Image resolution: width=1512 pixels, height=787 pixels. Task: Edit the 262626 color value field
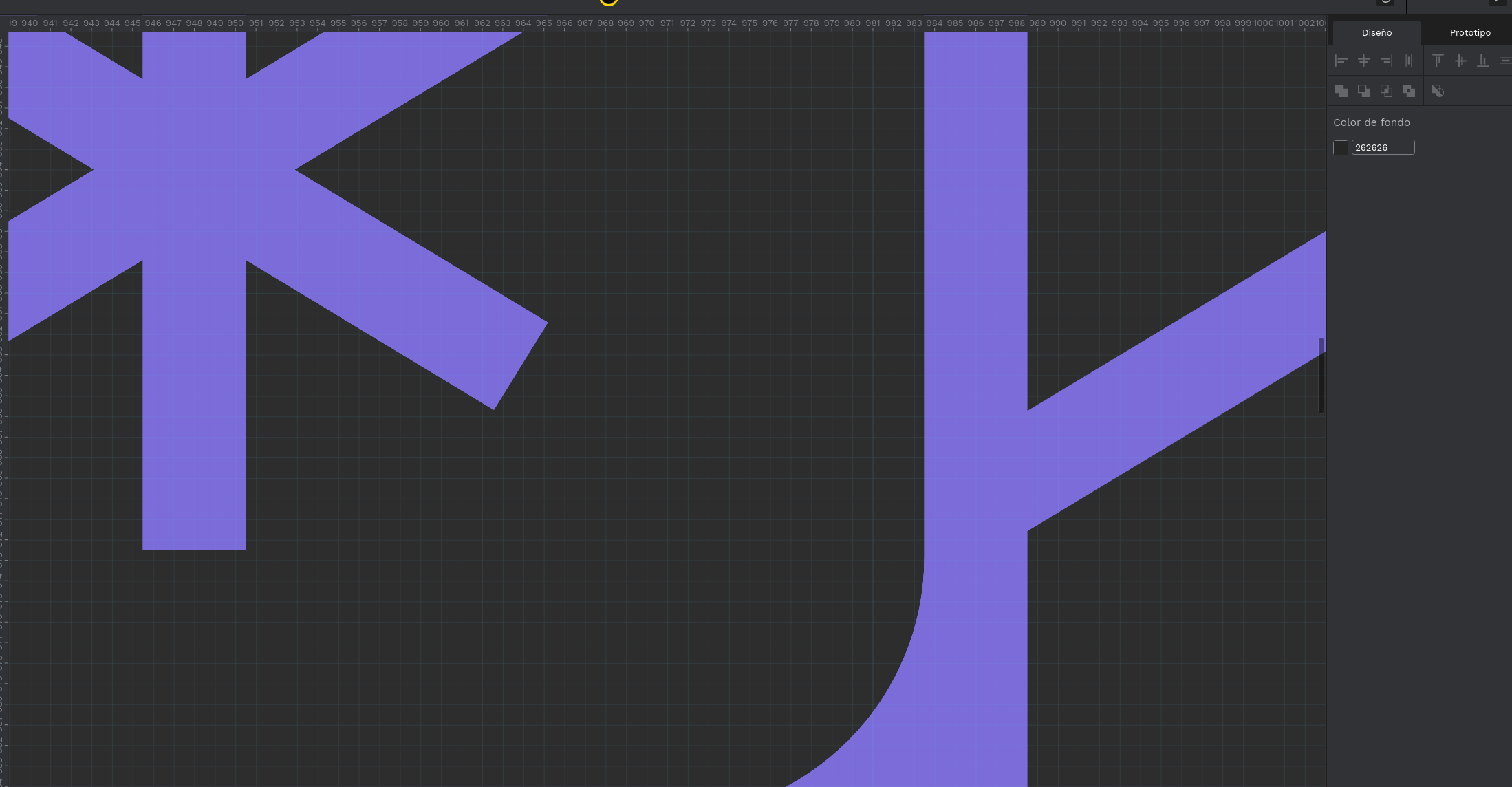pyautogui.click(x=1383, y=147)
